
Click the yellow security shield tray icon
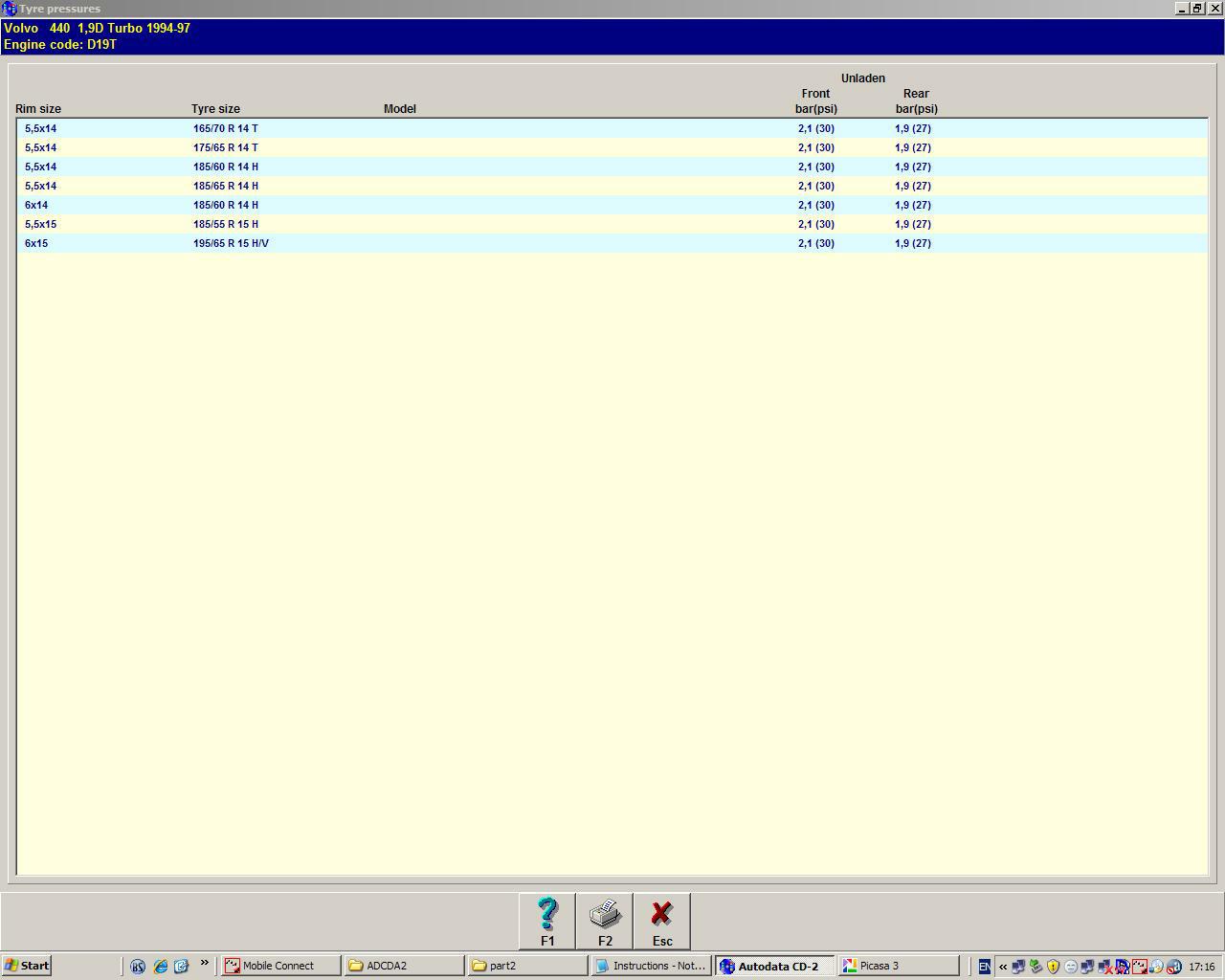point(1053,967)
